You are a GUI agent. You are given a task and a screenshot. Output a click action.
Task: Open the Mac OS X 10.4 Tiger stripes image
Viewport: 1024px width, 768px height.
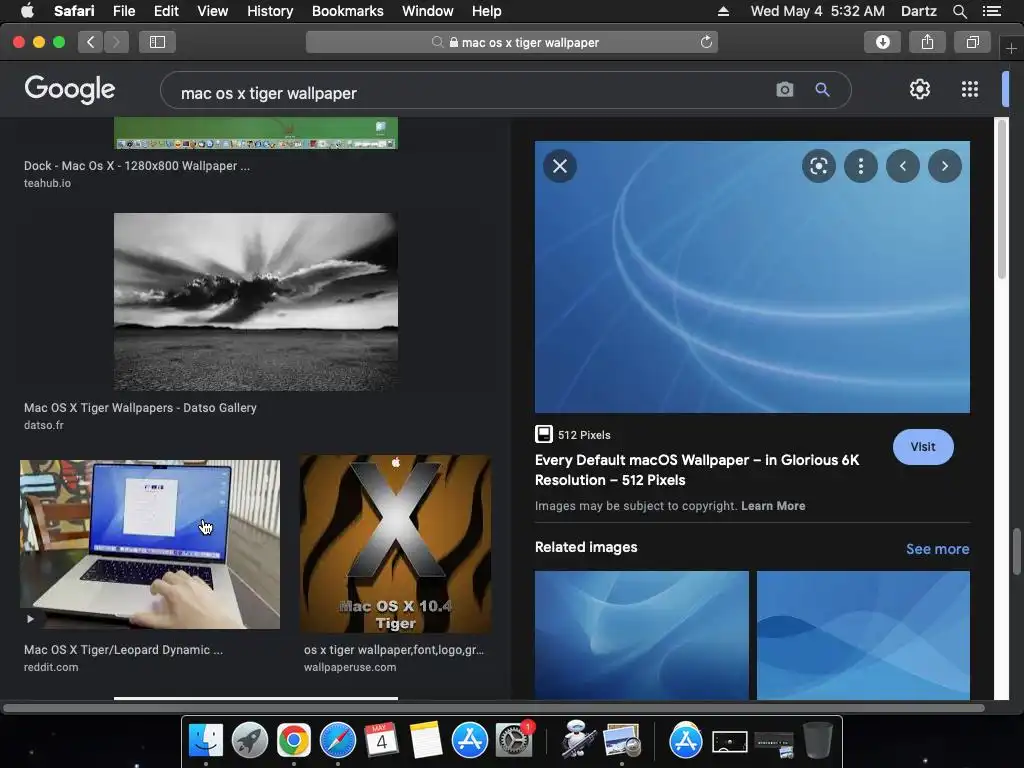click(395, 545)
